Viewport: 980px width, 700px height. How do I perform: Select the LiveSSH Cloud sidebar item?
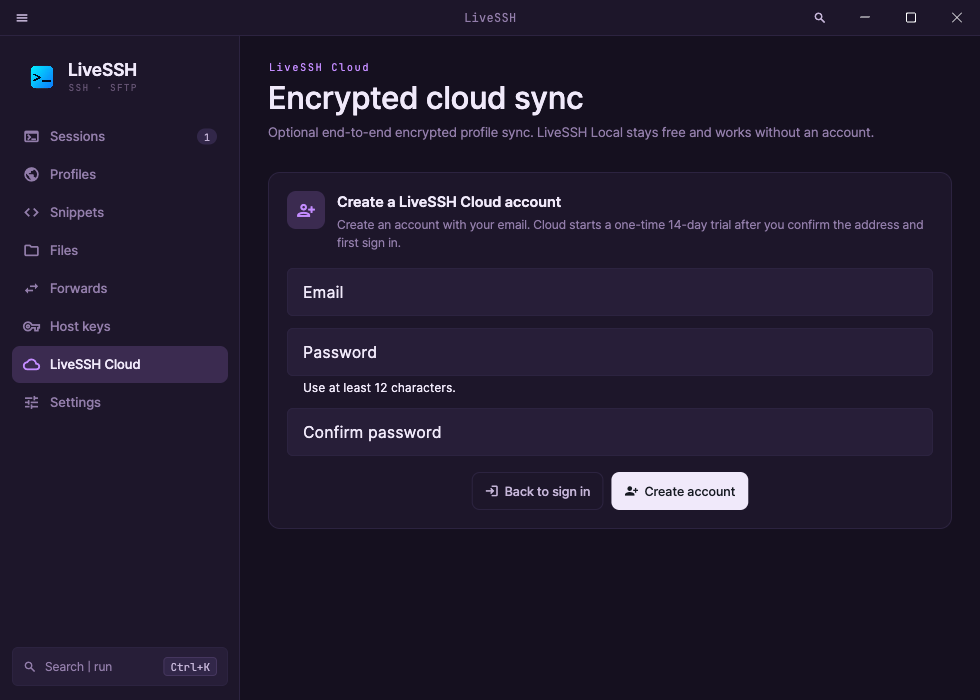point(120,364)
